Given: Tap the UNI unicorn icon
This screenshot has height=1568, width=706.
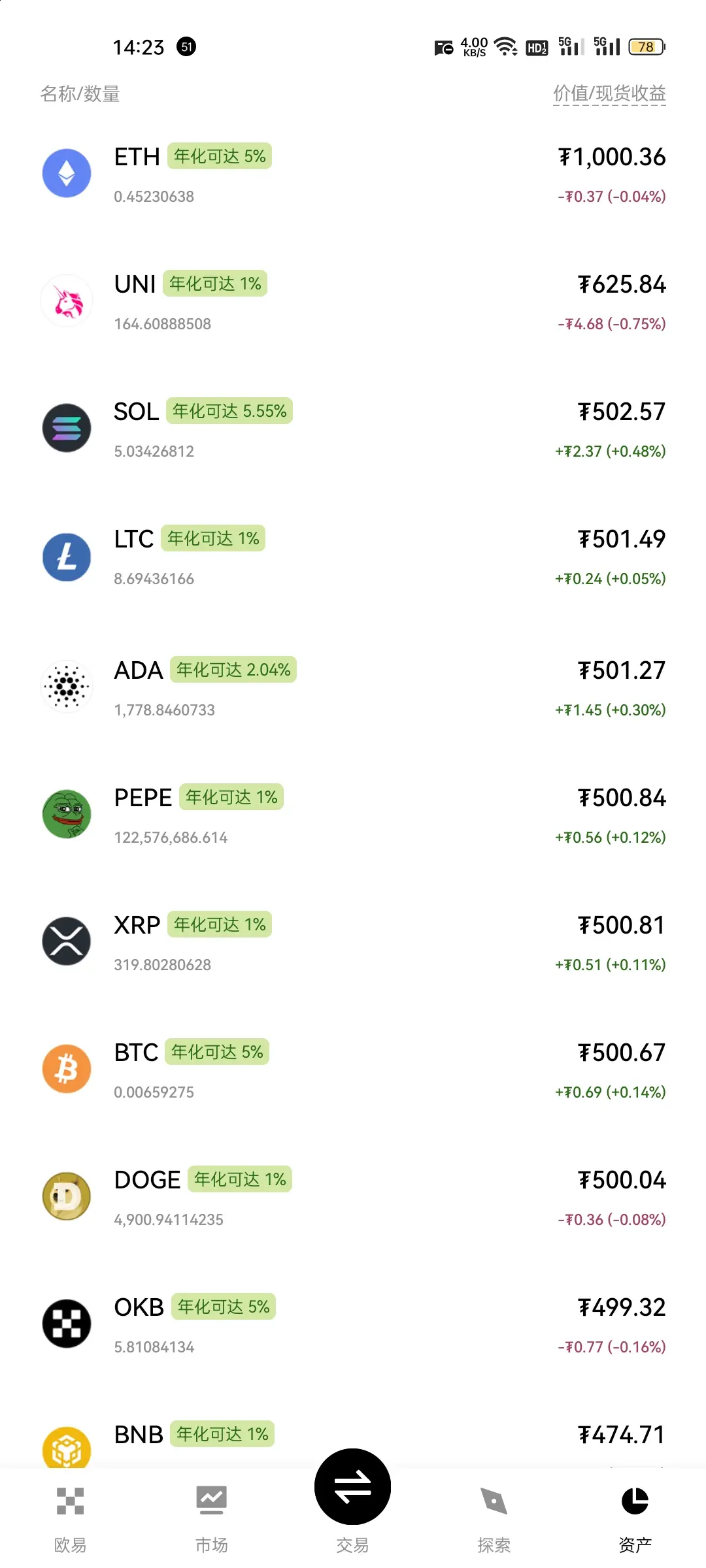Looking at the screenshot, I should pyautogui.click(x=67, y=301).
